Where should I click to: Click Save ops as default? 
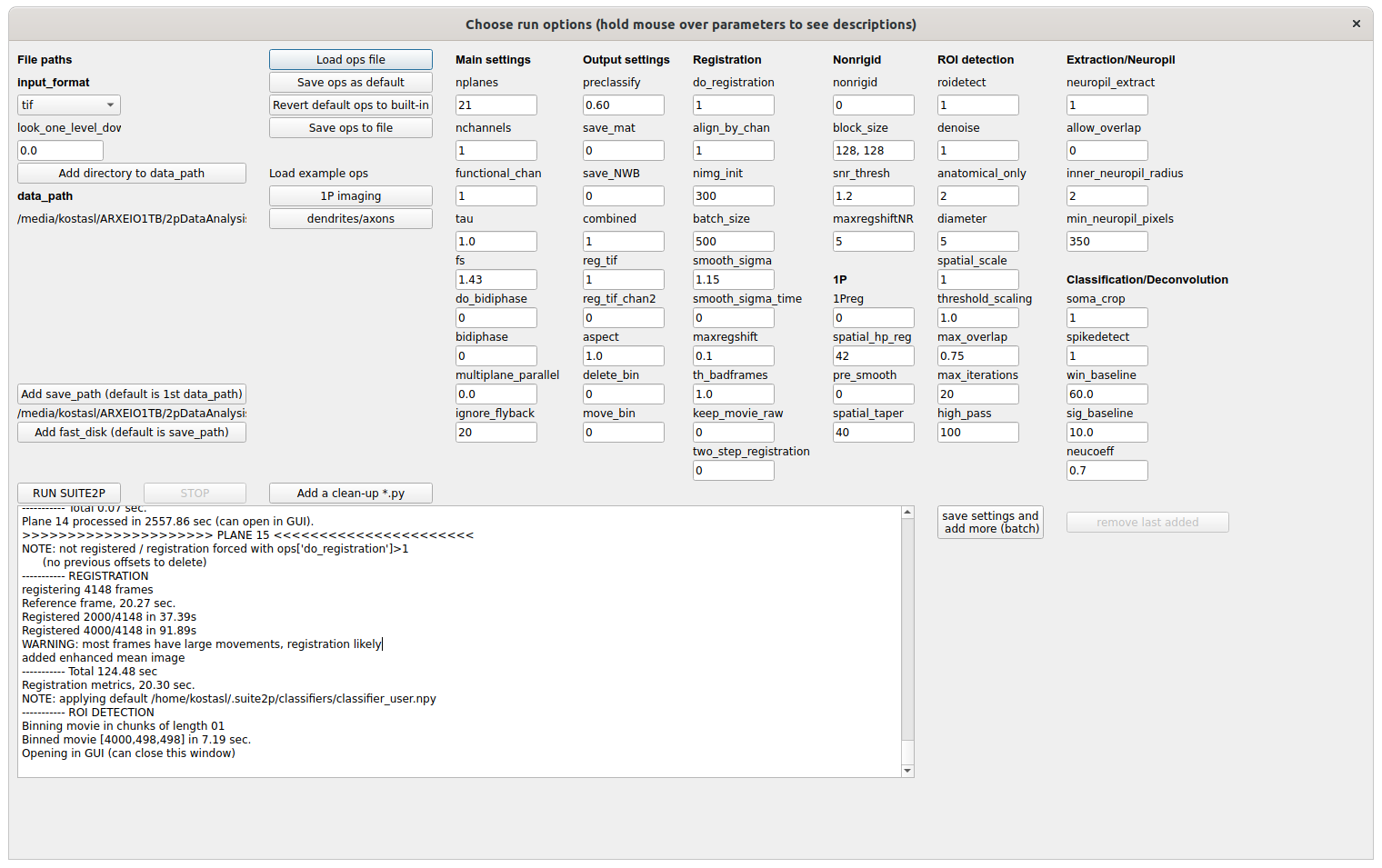click(350, 82)
